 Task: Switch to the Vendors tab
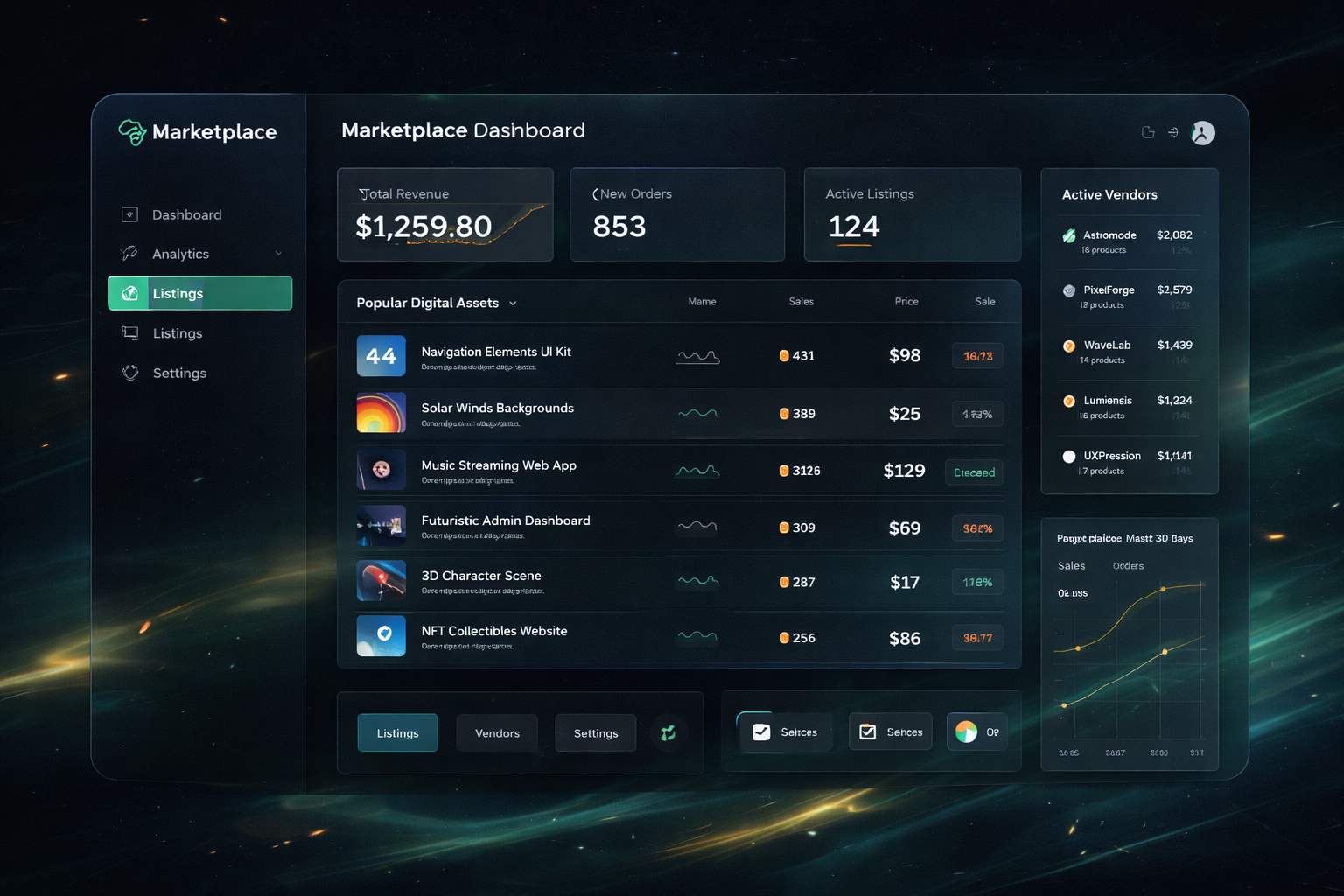[496, 732]
